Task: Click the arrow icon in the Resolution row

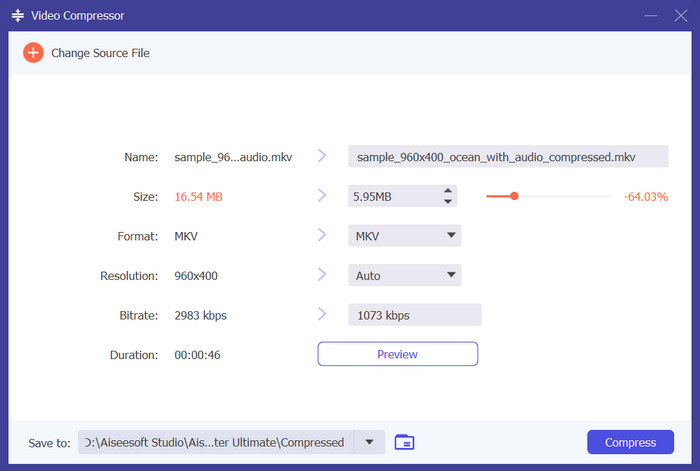Action: pyautogui.click(x=322, y=275)
